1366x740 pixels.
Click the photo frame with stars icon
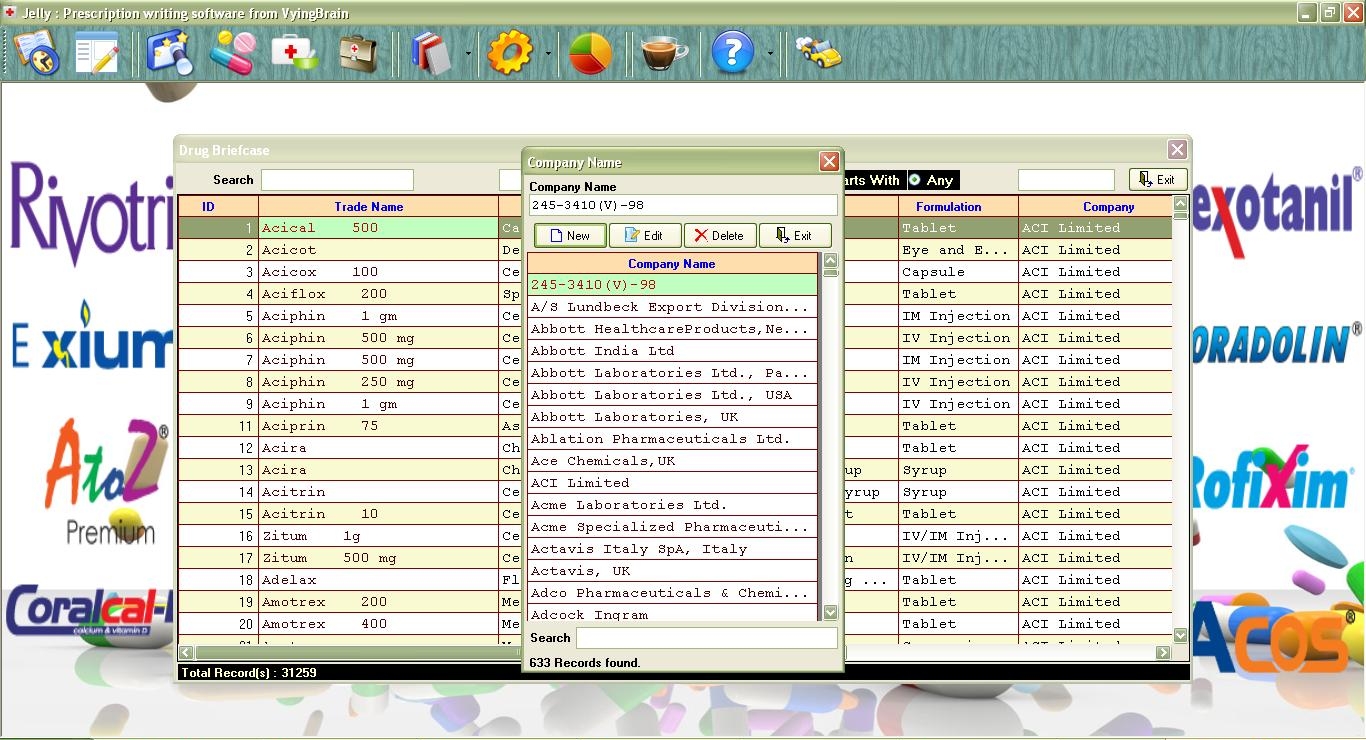coord(169,52)
